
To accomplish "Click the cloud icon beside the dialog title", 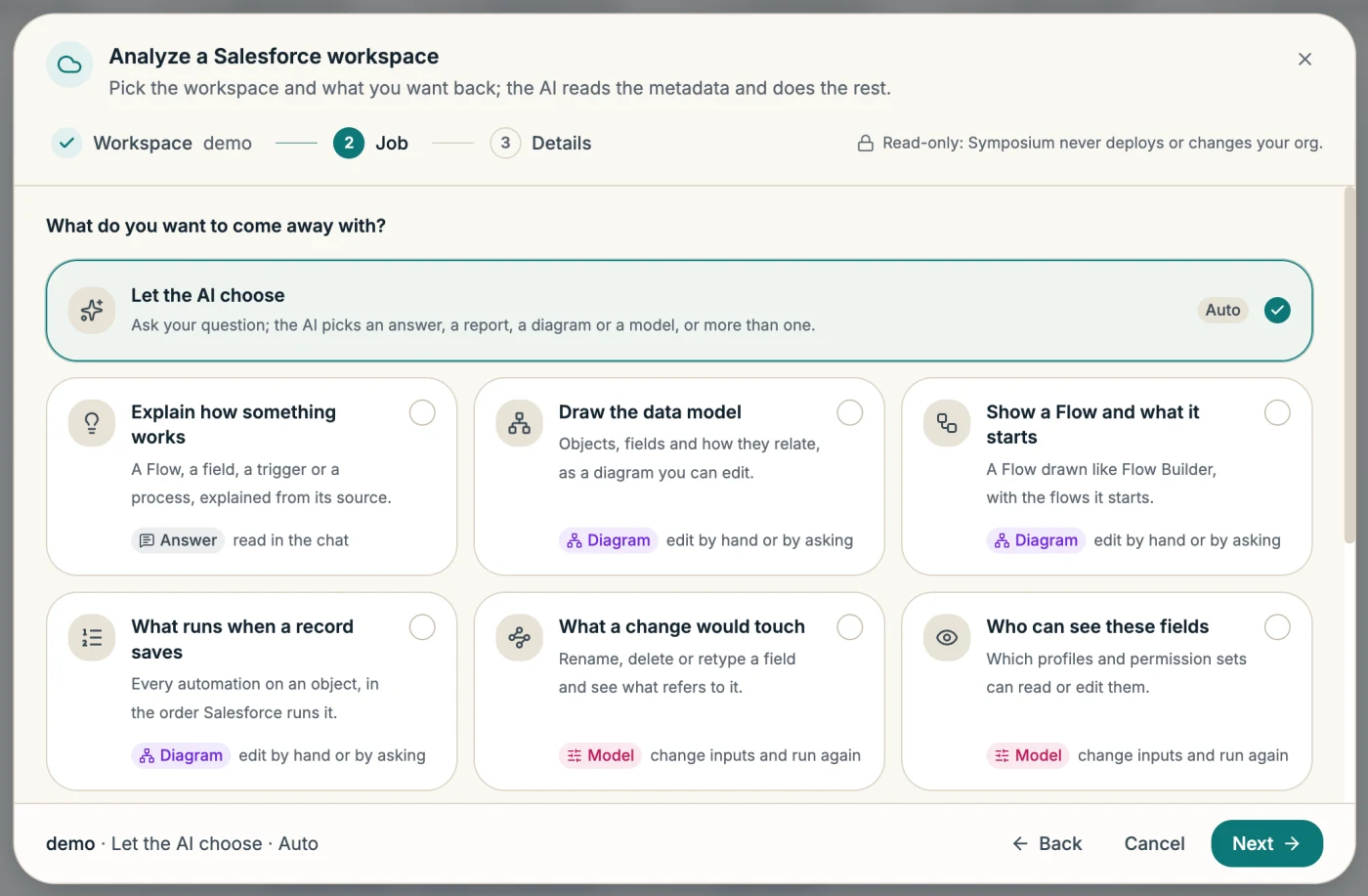I will [69, 64].
